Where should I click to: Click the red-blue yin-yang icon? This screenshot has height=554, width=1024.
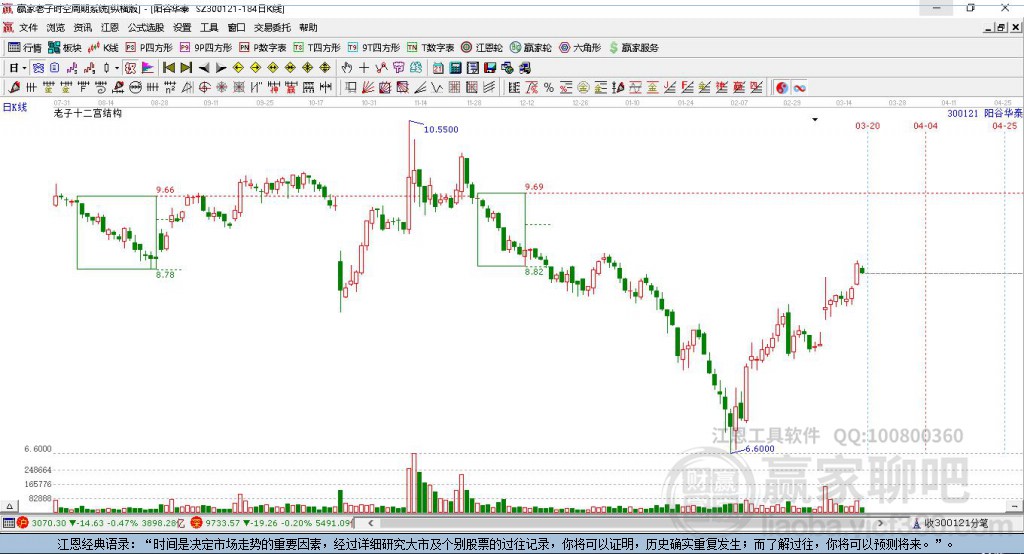[782, 87]
